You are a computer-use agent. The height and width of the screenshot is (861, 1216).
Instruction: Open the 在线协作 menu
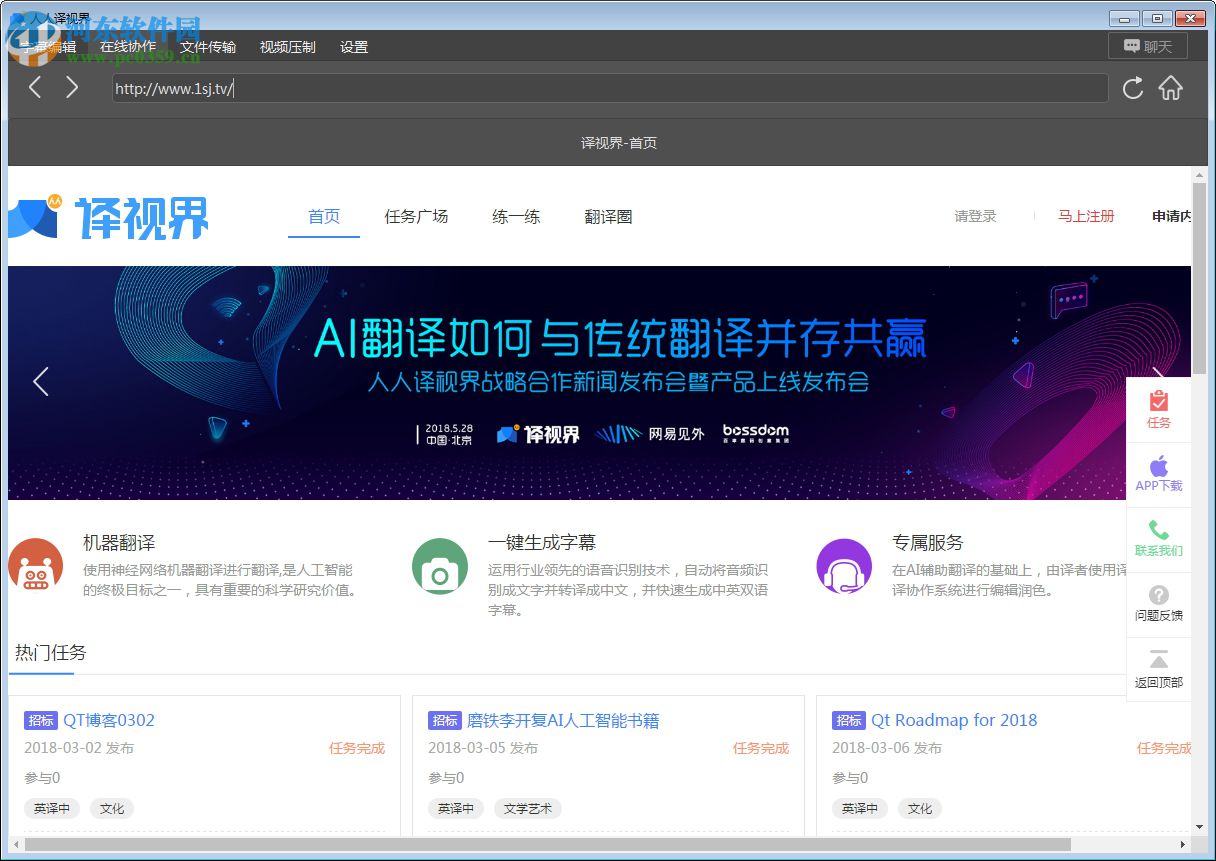click(128, 47)
